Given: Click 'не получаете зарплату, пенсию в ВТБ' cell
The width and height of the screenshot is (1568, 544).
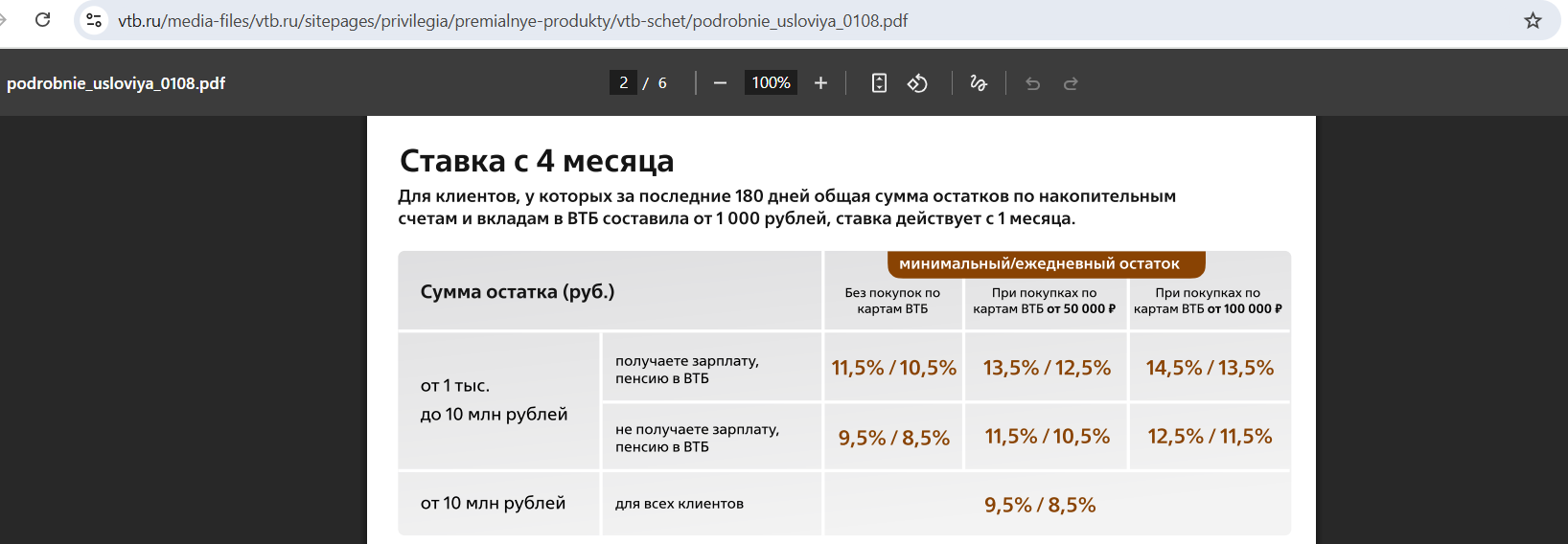Looking at the screenshot, I should (x=711, y=437).
